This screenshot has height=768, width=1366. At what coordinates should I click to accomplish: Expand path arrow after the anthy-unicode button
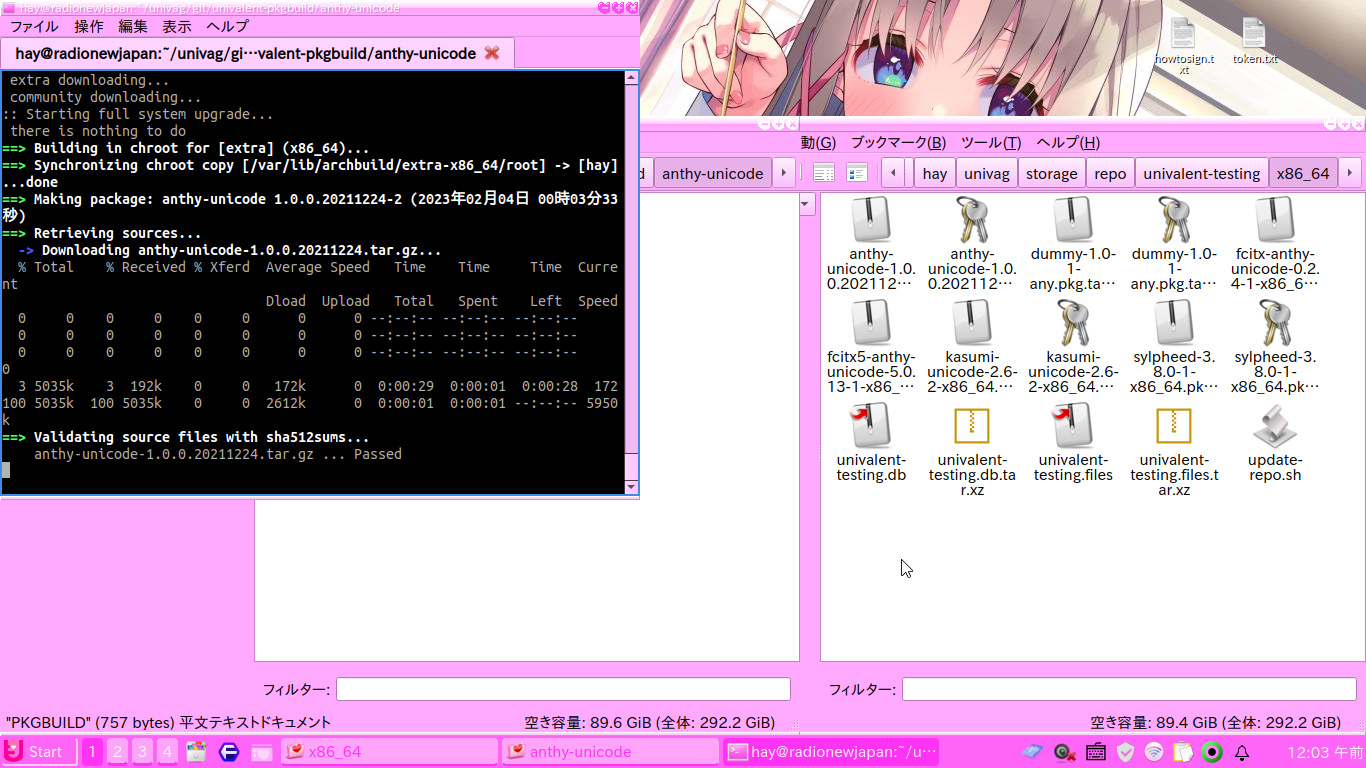tap(784, 173)
